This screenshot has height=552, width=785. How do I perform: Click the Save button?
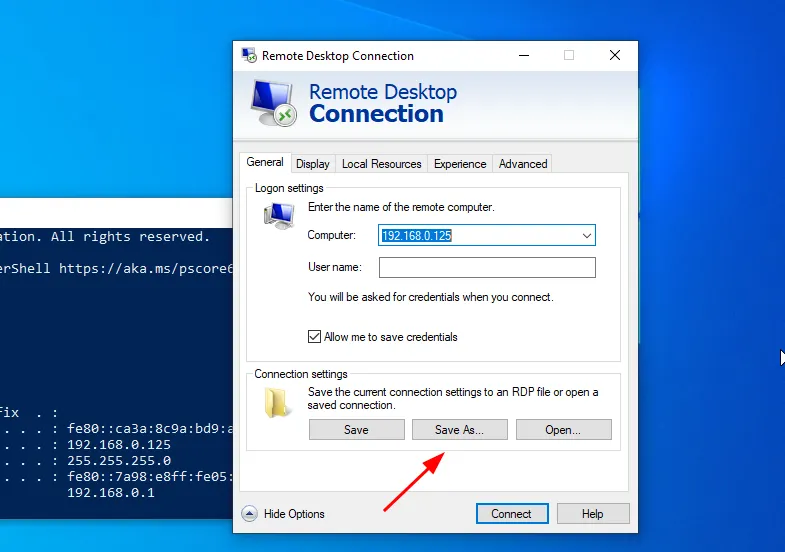coord(356,430)
